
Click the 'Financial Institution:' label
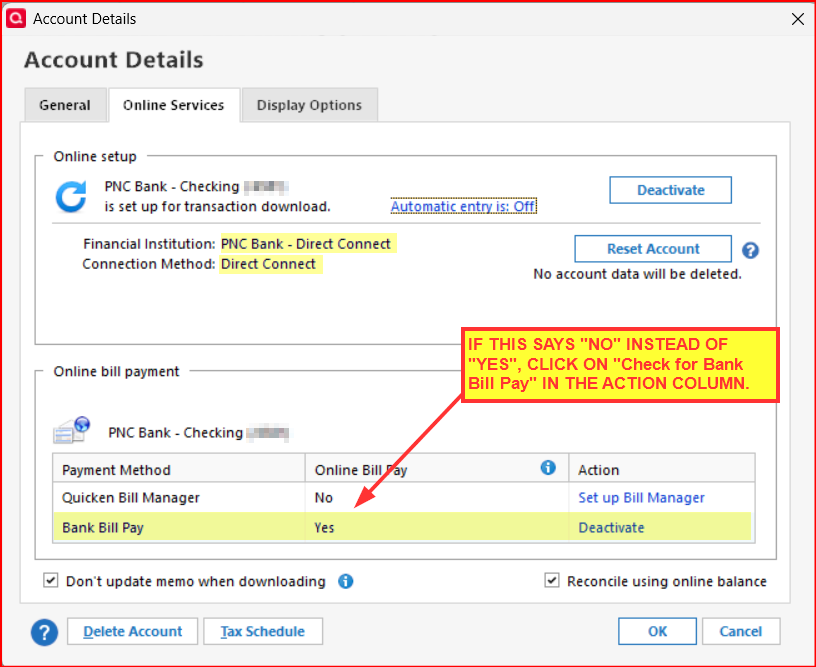tap(149, 244)
